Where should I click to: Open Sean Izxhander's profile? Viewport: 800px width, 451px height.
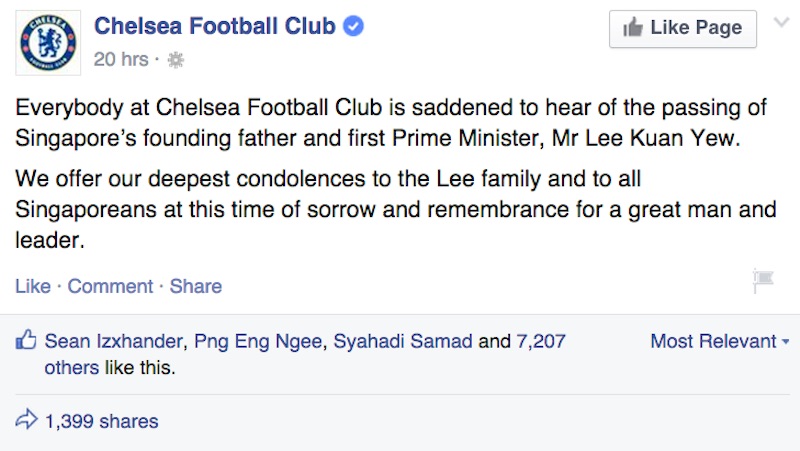coord(114,341)
